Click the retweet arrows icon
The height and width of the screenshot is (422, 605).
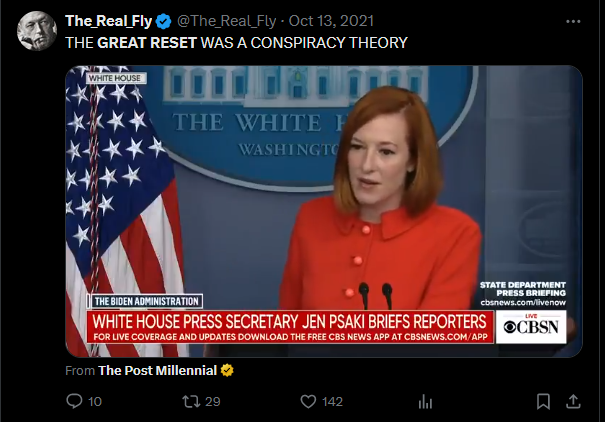191,402
